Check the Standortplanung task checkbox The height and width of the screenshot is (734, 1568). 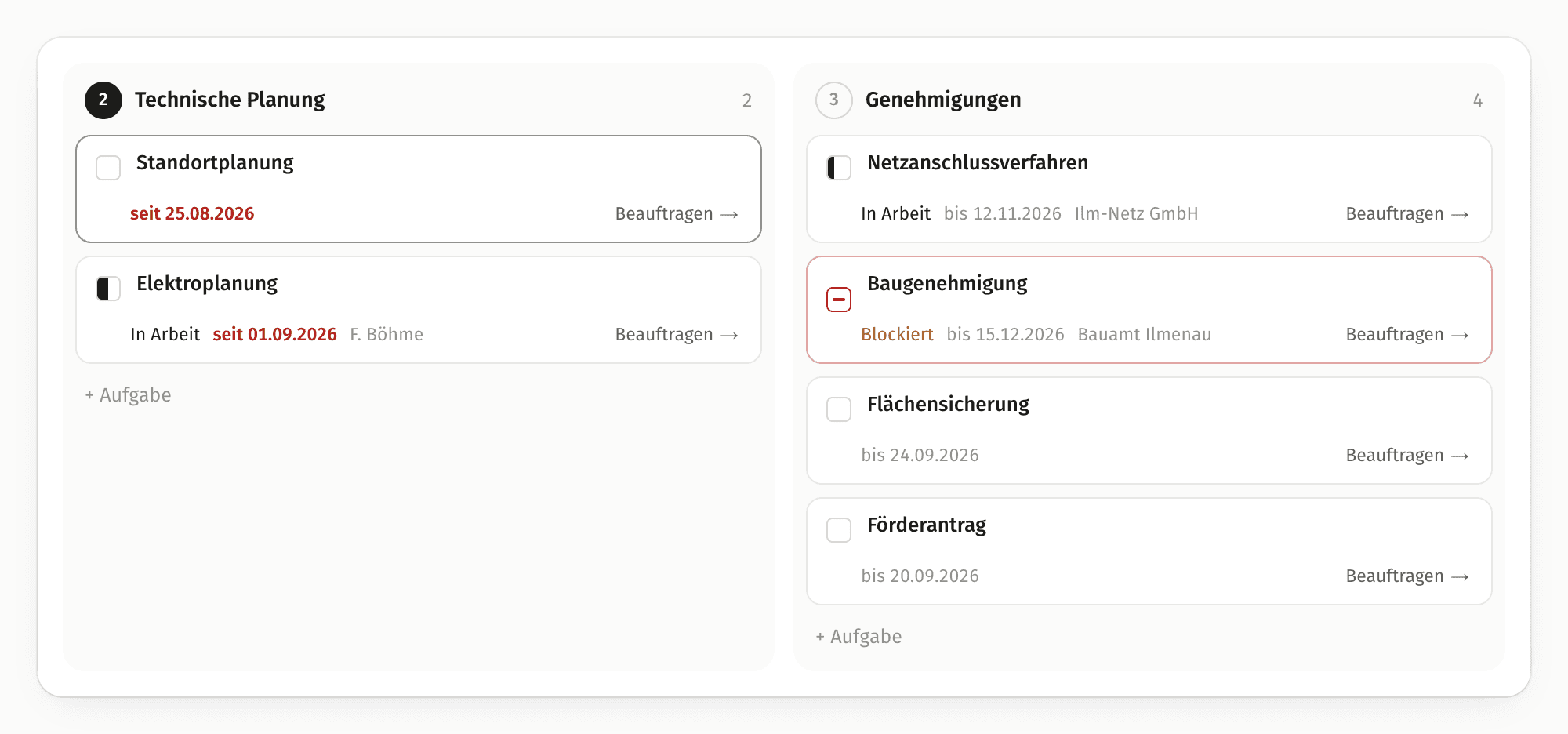pos(108,168)
